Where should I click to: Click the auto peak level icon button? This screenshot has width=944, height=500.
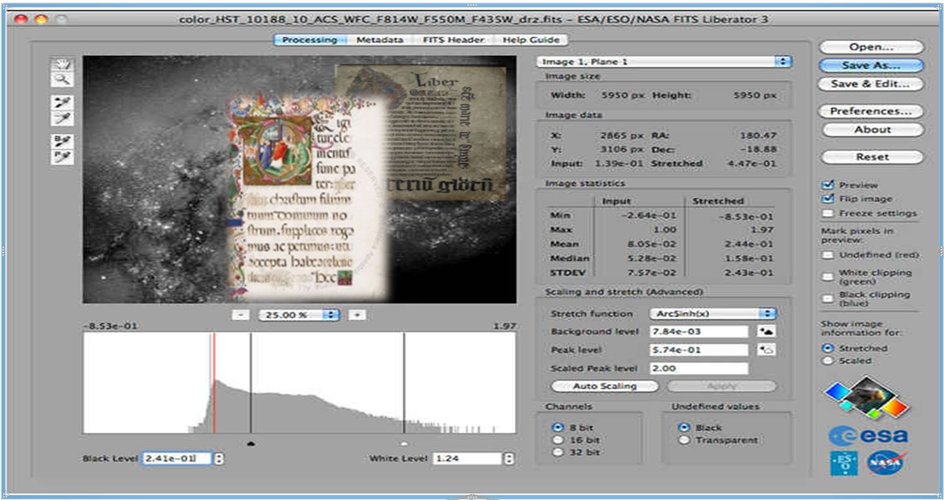coord(767,350)
